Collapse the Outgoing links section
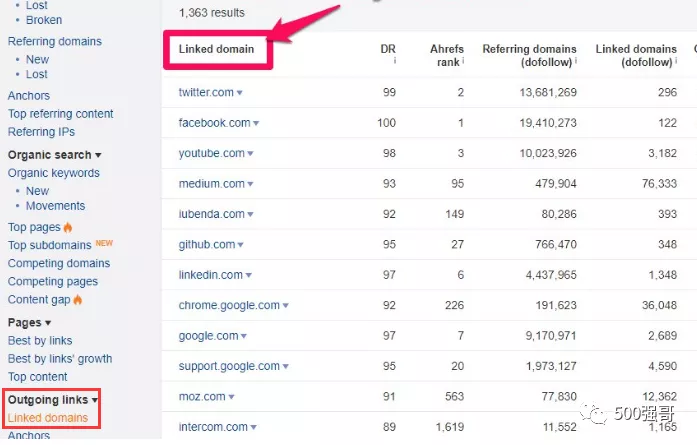 coord(95,400)
